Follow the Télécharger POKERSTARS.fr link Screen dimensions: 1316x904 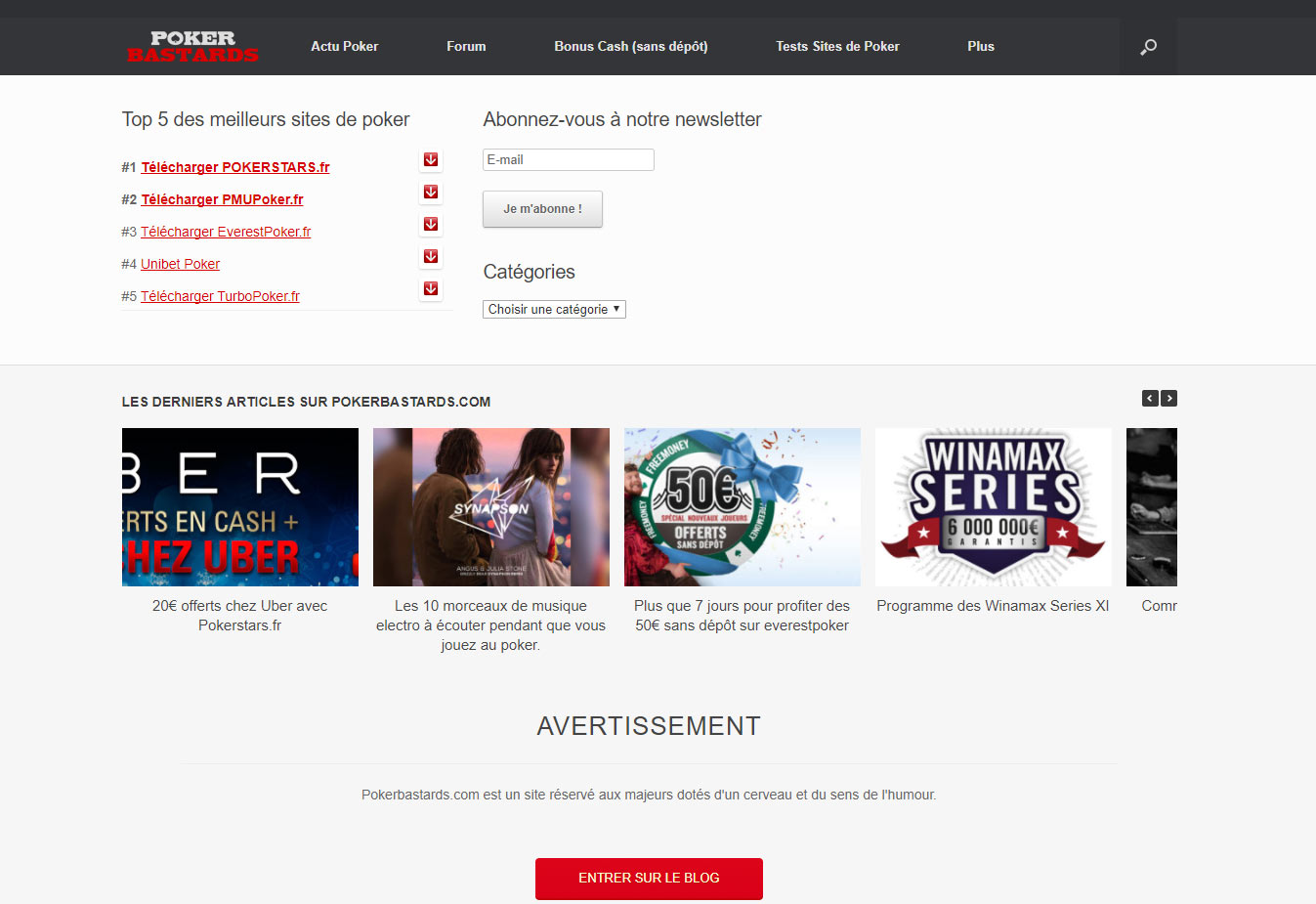tap(235, 167)
